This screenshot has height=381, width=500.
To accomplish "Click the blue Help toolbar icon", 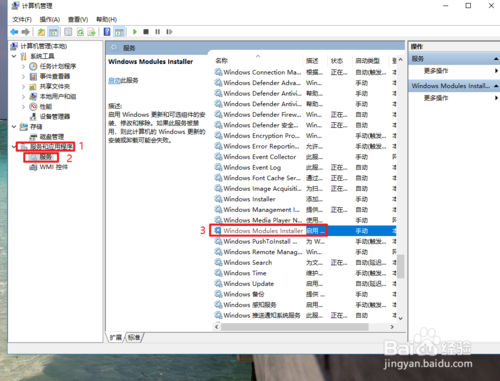I will [x=107, y=32].
